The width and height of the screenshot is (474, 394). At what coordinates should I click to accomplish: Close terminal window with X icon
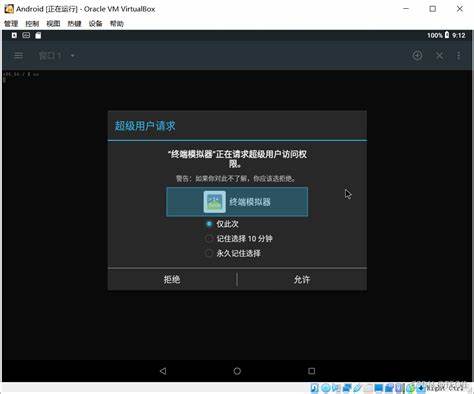pos(440,55)
